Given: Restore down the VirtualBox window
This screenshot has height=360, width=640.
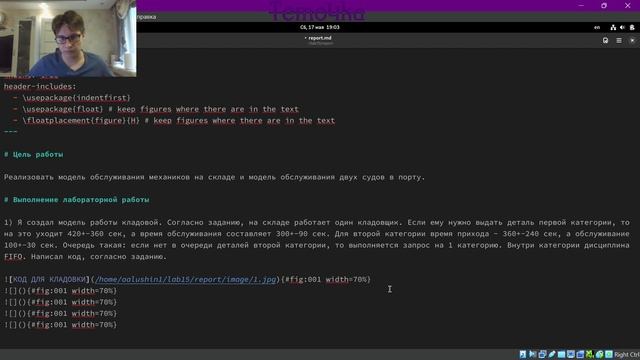Looking at the screenshot, I should coord(604,6).
